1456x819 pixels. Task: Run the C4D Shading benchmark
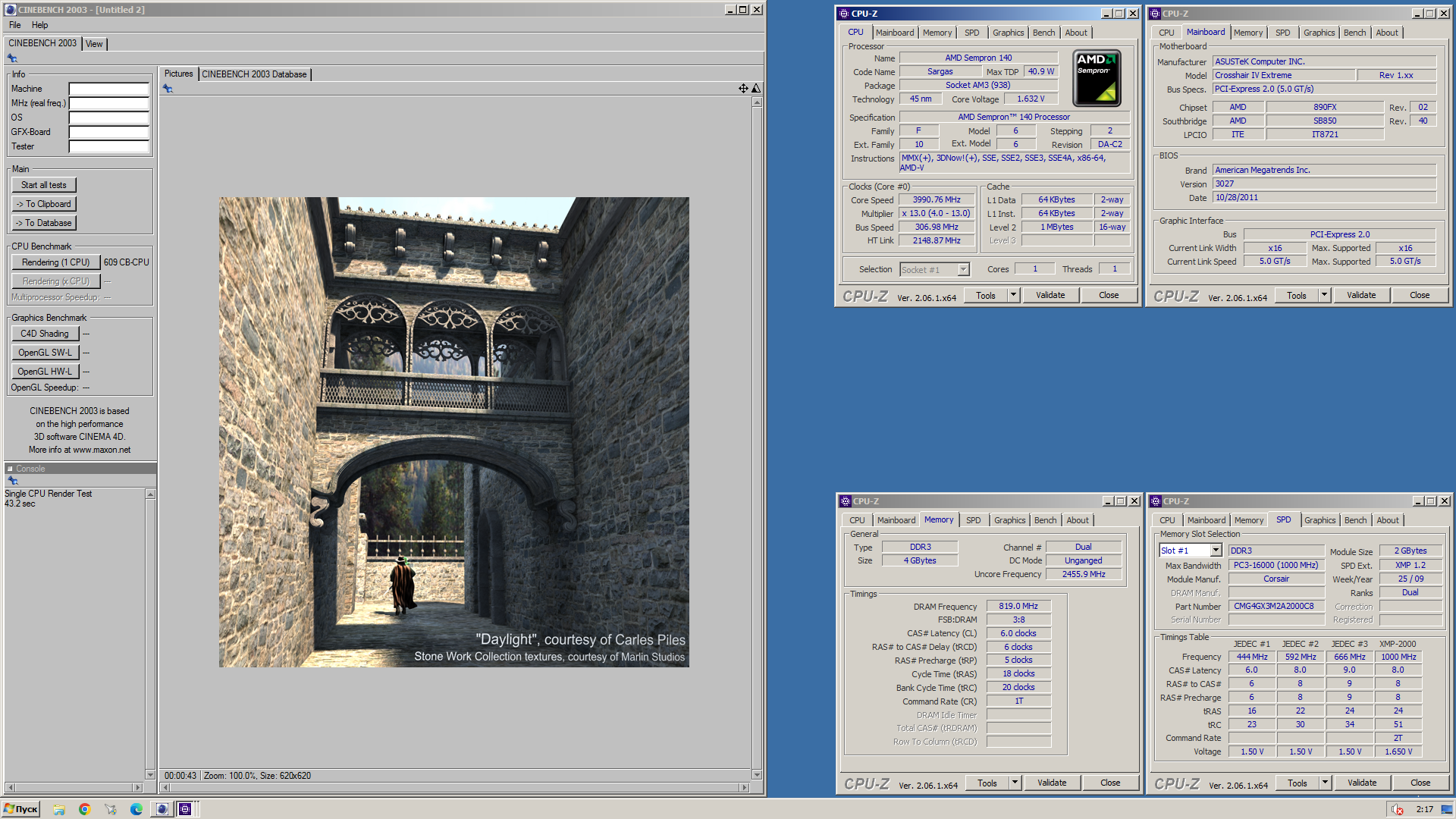(45, 334)
